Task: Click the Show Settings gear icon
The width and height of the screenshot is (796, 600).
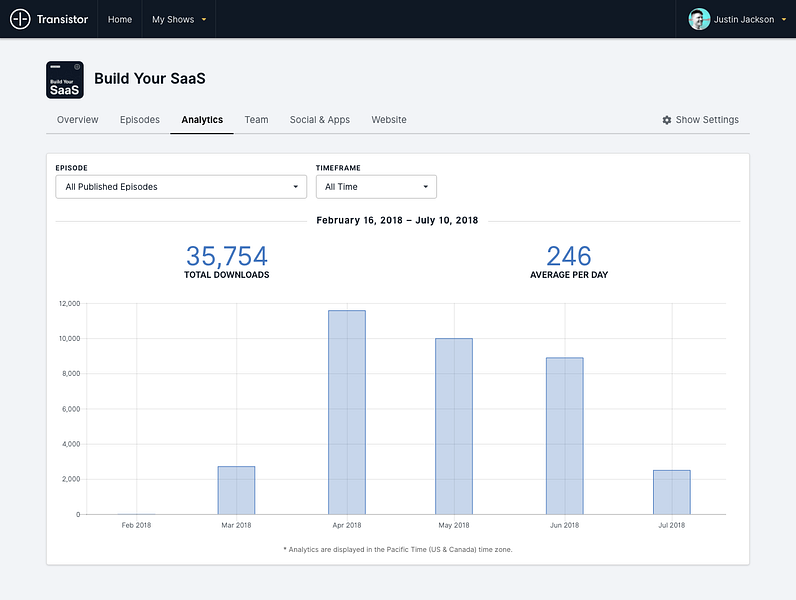Action: [x=667, y=120]
